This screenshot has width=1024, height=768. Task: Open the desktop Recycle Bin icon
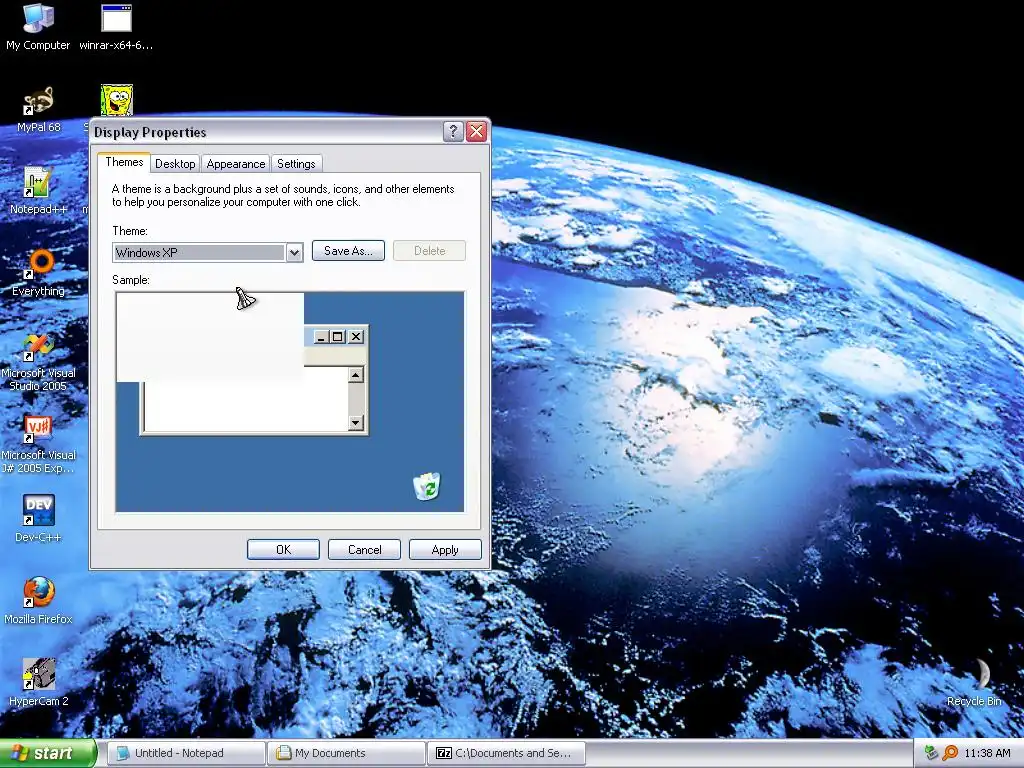click(974, 682)
